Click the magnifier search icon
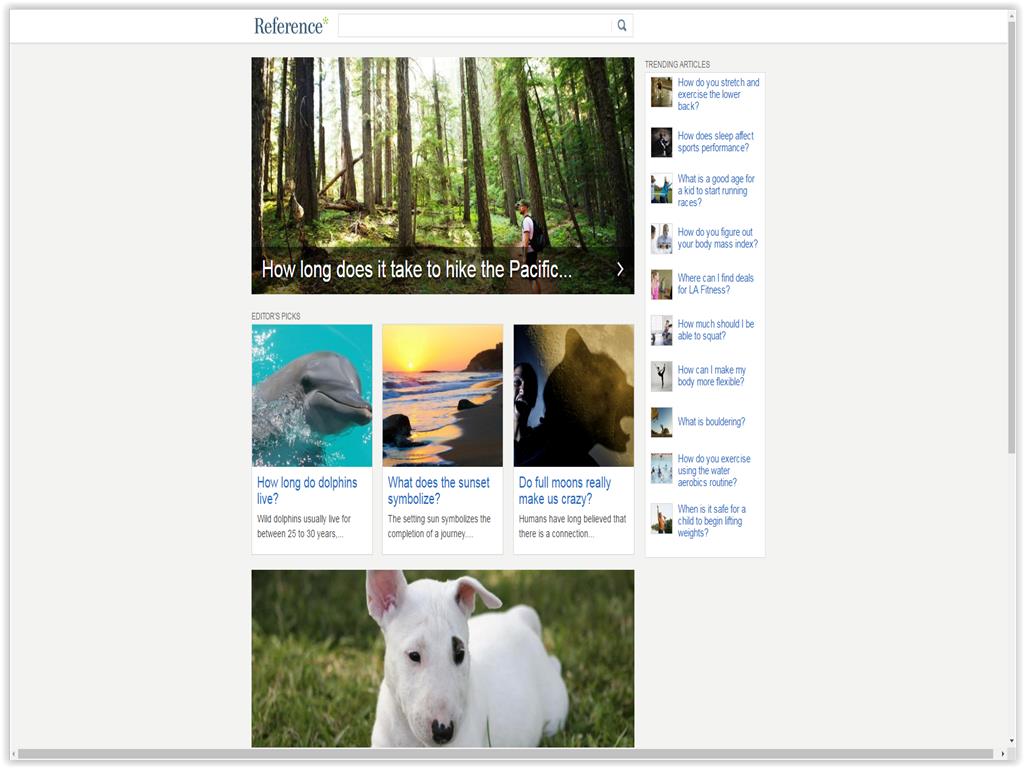Screen dimensions: 1024x768 tap(622, 25)
